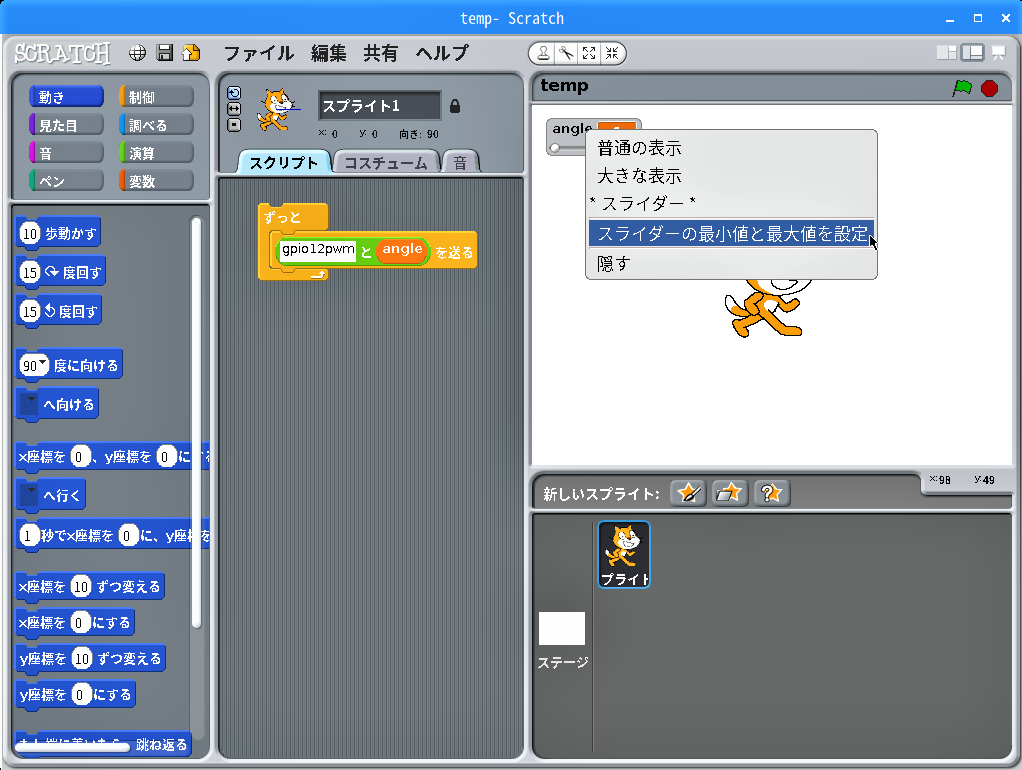Switch to the スクリプト tab

tap(284, 162)
